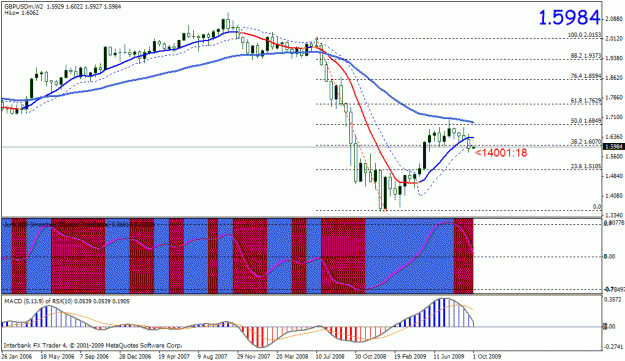
Task: Select the 76.4 1.8594 Fibonacci level label
Action: [x=586, y=76]
